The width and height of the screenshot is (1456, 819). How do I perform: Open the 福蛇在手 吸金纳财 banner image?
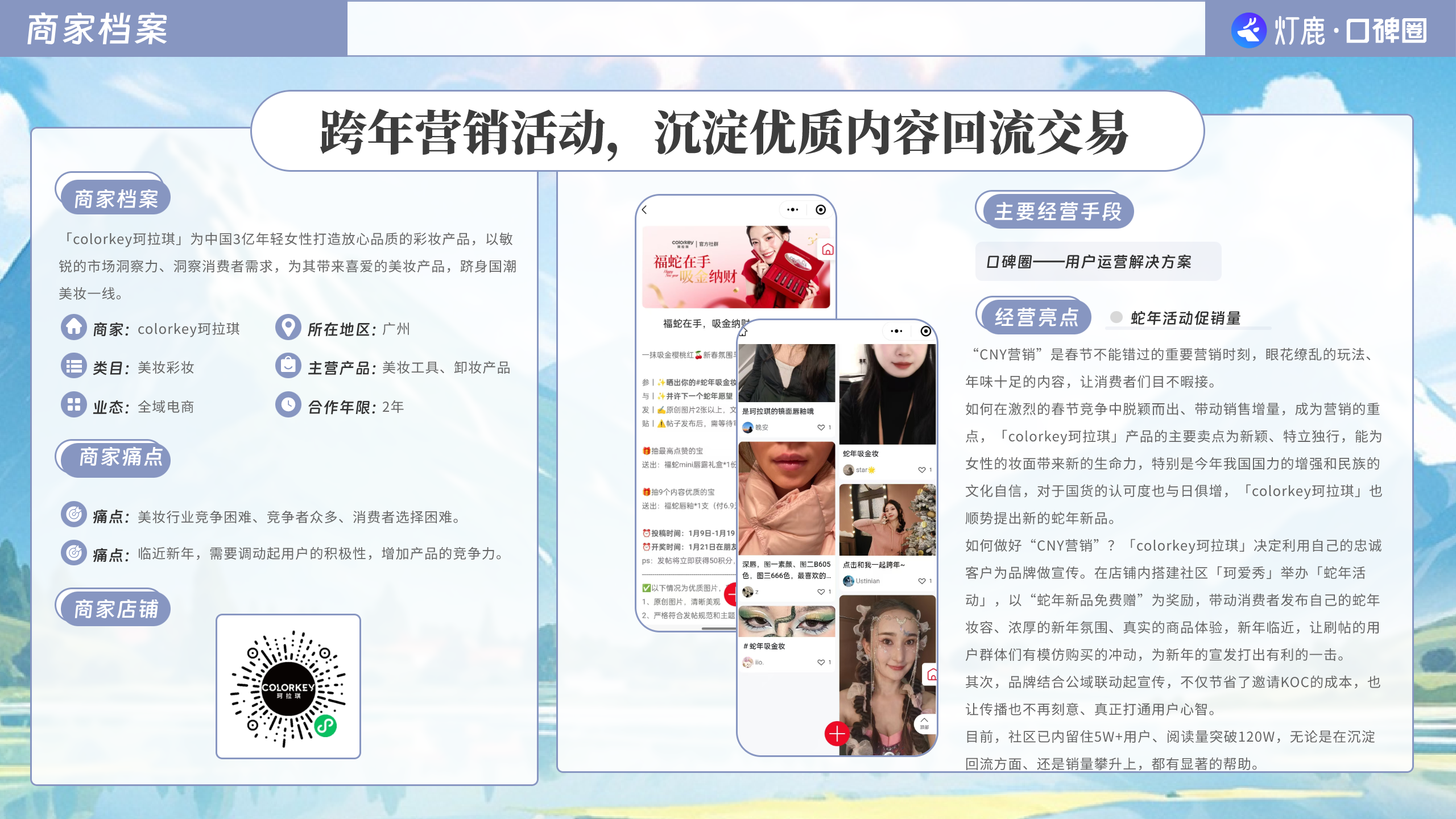pyautogui.click(x=736, y=267)
